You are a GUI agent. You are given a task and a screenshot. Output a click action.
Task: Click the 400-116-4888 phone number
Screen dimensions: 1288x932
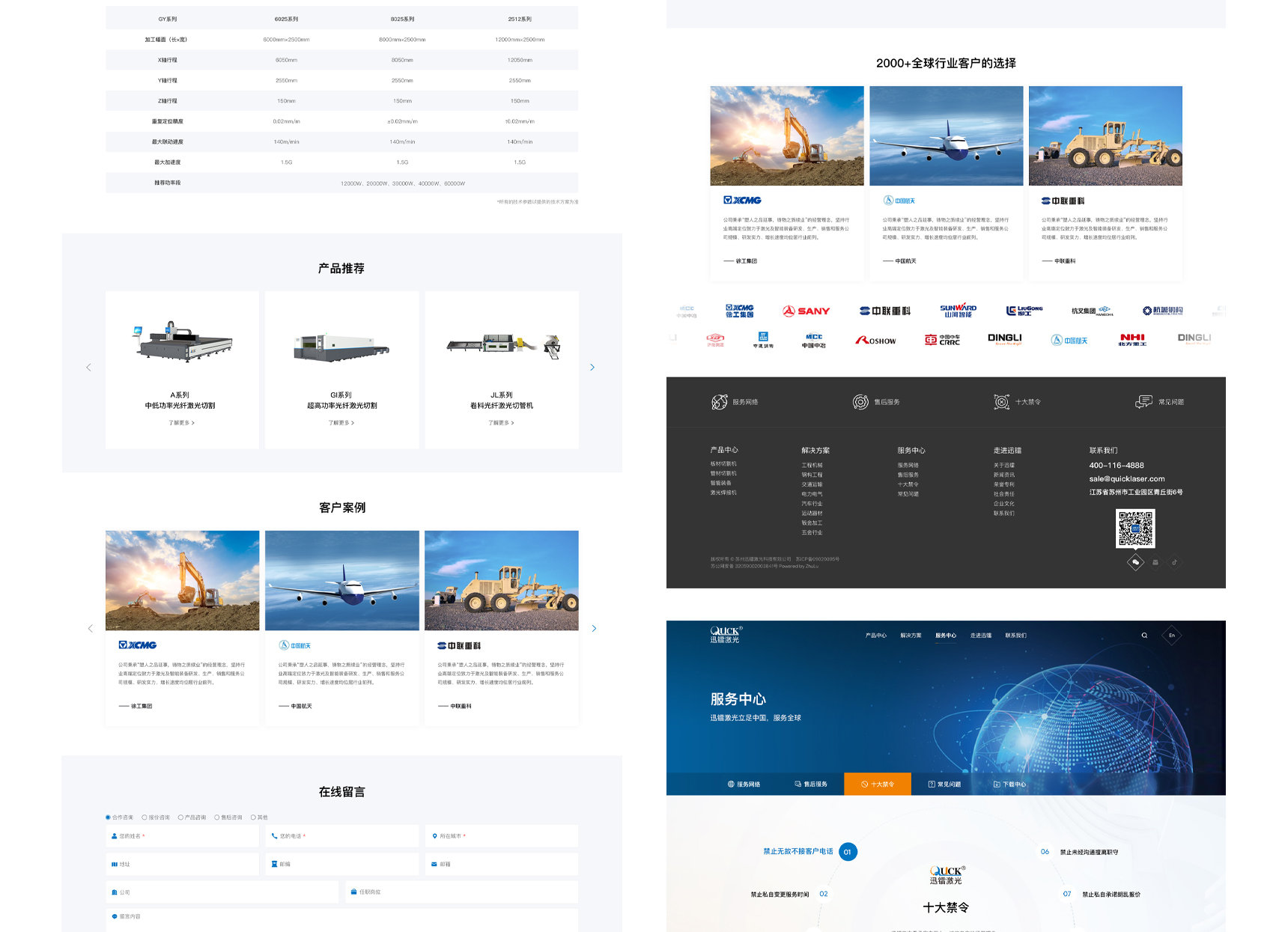point(1117,466)
